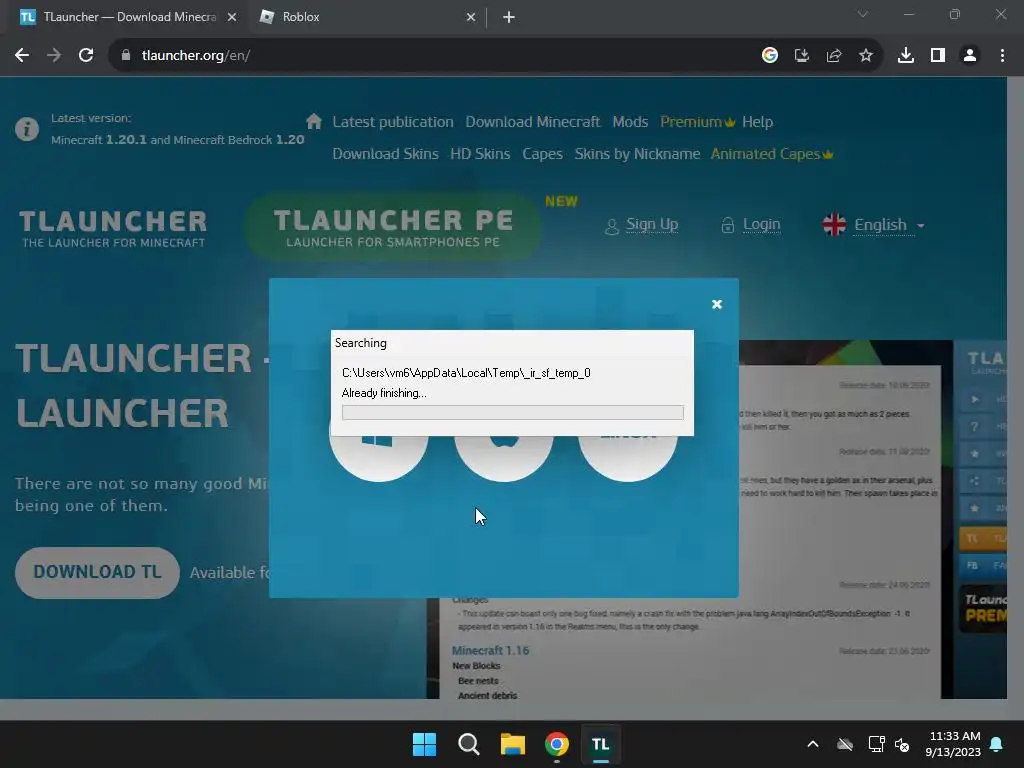Screen dimensions: 1024x768
Task: Open the Chrome three-dot menu
Action: [x=1002, y=56]
